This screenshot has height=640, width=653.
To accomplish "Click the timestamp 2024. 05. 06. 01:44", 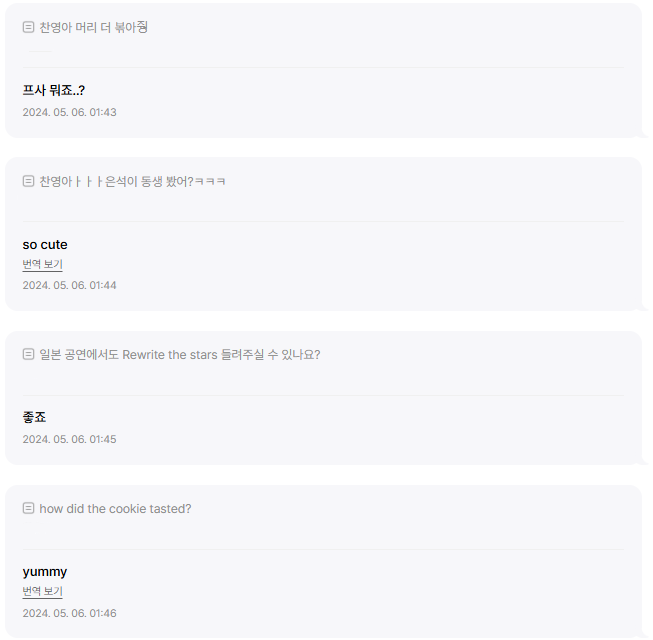I will coord(70,286).
